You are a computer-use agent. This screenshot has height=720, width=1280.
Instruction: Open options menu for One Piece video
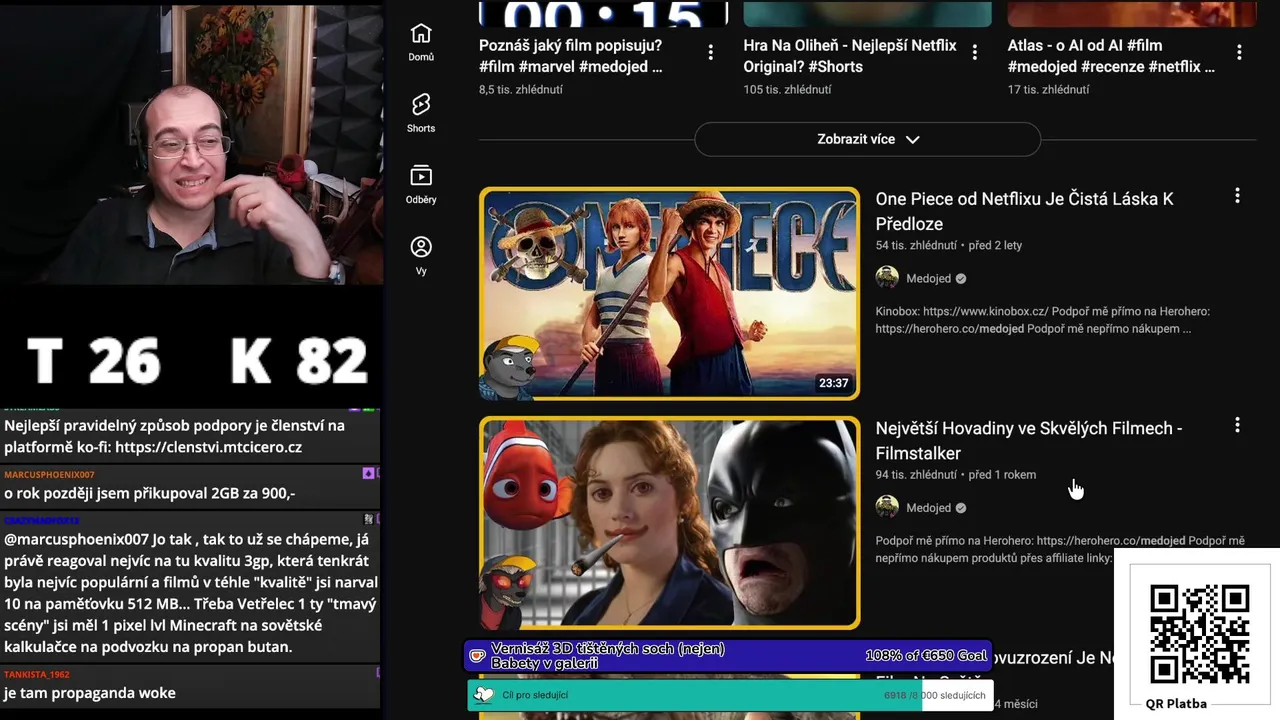pyautogui.click(x=1237, y=196)
